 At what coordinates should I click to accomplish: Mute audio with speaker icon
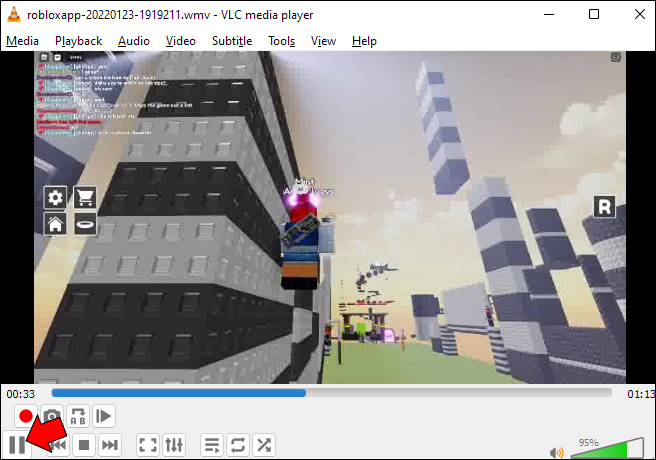coord(557,452)
